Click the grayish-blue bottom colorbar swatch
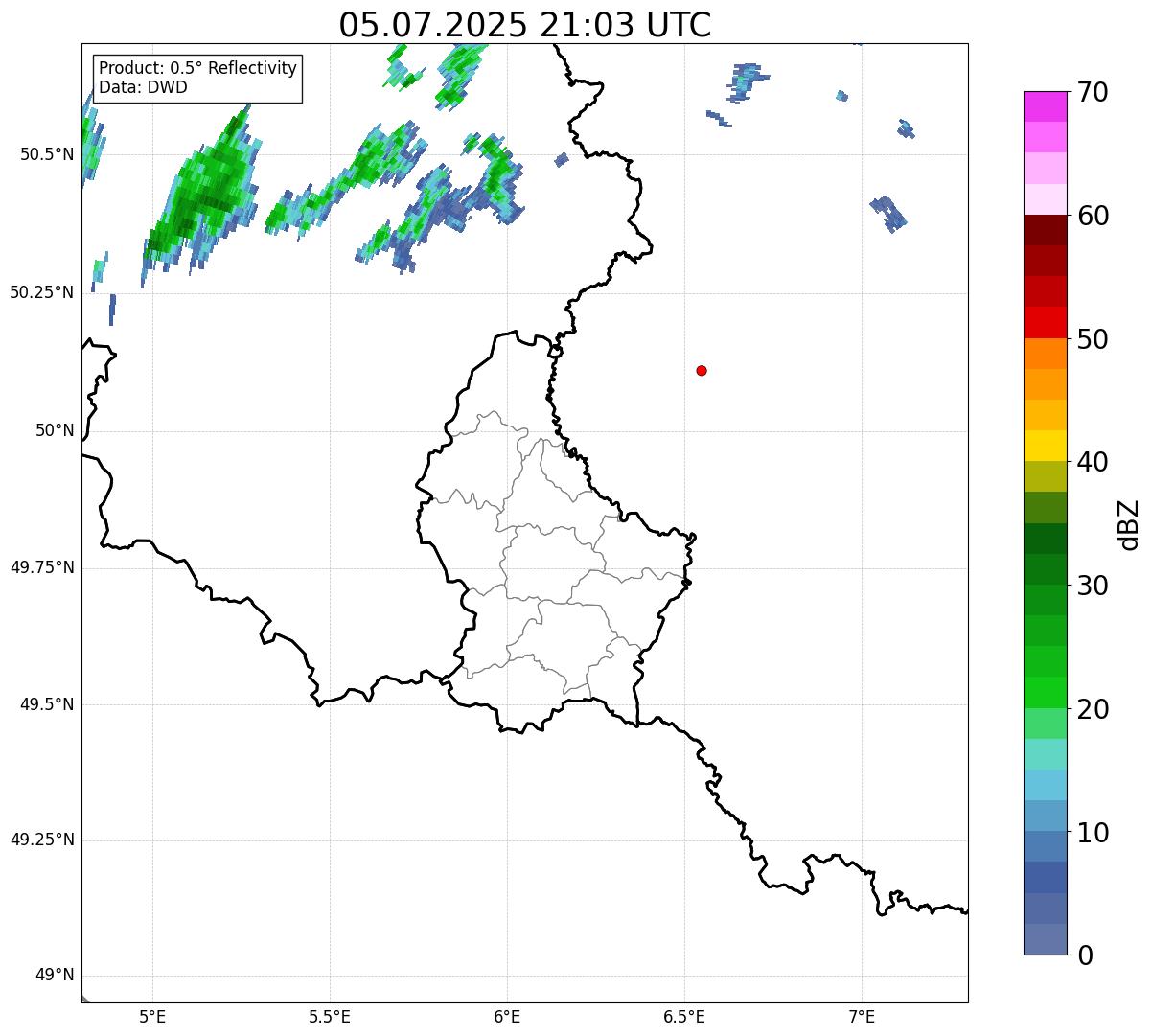1152x1036 pixels. [1046, 939]
